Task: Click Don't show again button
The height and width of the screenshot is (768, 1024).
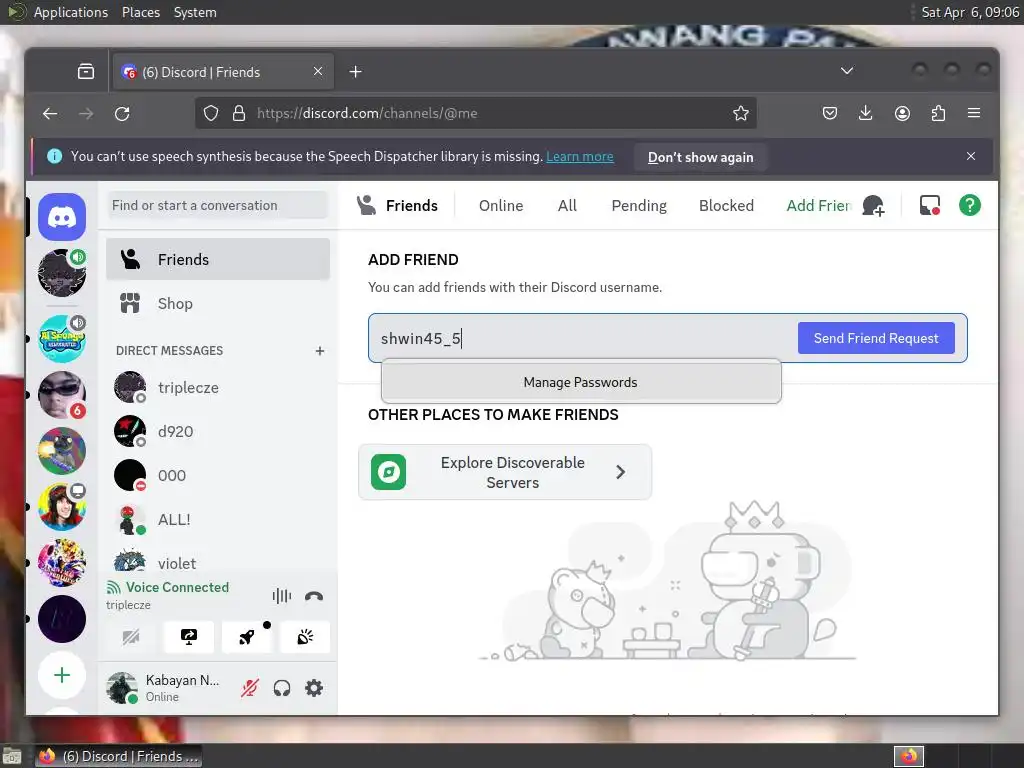Action: 700,157
